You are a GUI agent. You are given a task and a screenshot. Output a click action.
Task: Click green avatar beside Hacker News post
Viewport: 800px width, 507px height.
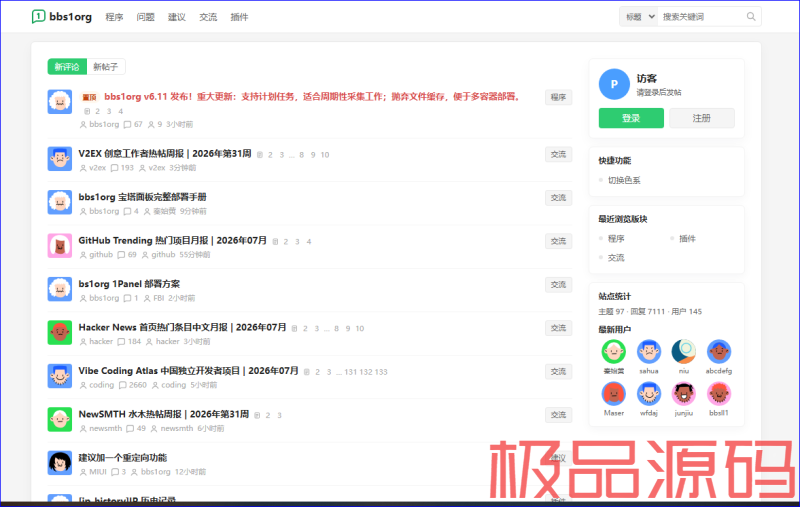click(60, 332)
